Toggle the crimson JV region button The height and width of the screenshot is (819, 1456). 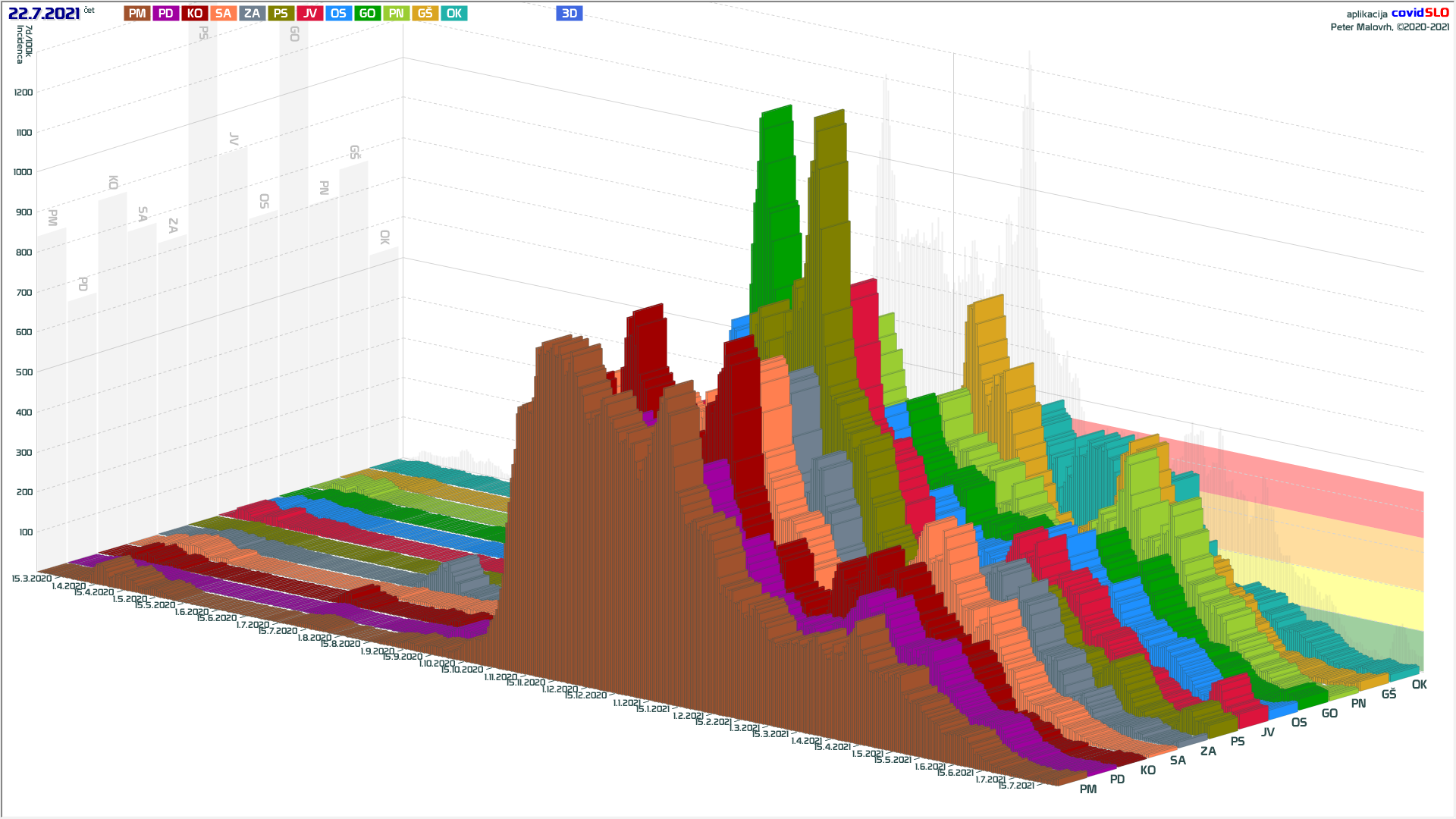point(310,14)
